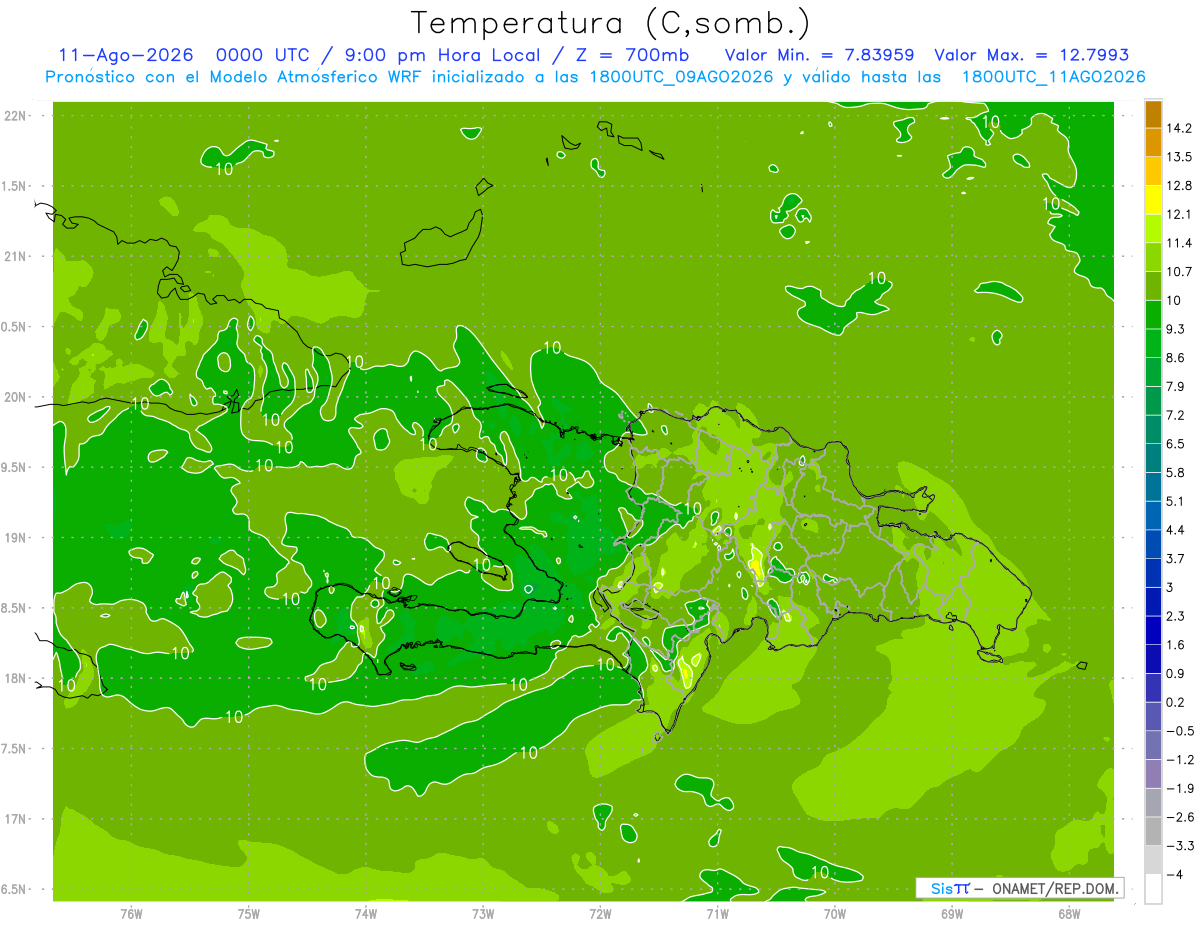Click the '7.9' colorbar value
1200x927 pixels.
(x=1177, y=386)
